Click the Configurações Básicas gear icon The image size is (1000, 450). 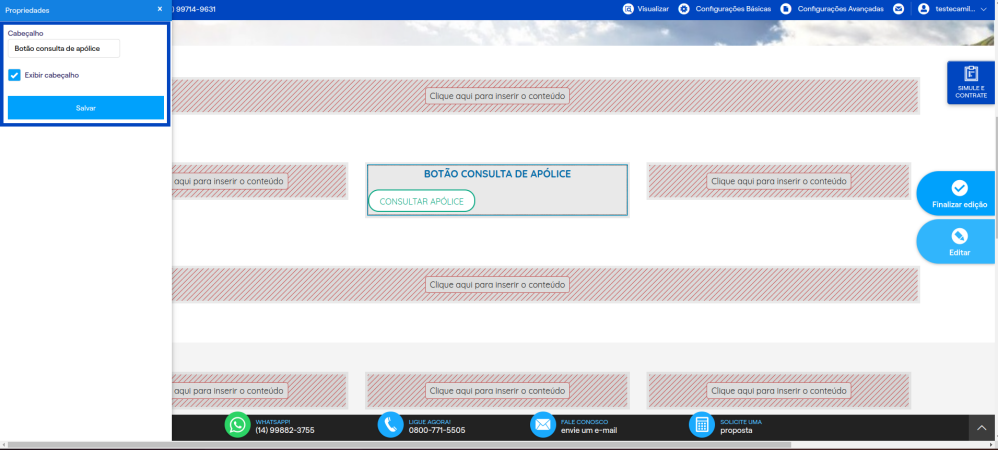(x=684, y=9)
